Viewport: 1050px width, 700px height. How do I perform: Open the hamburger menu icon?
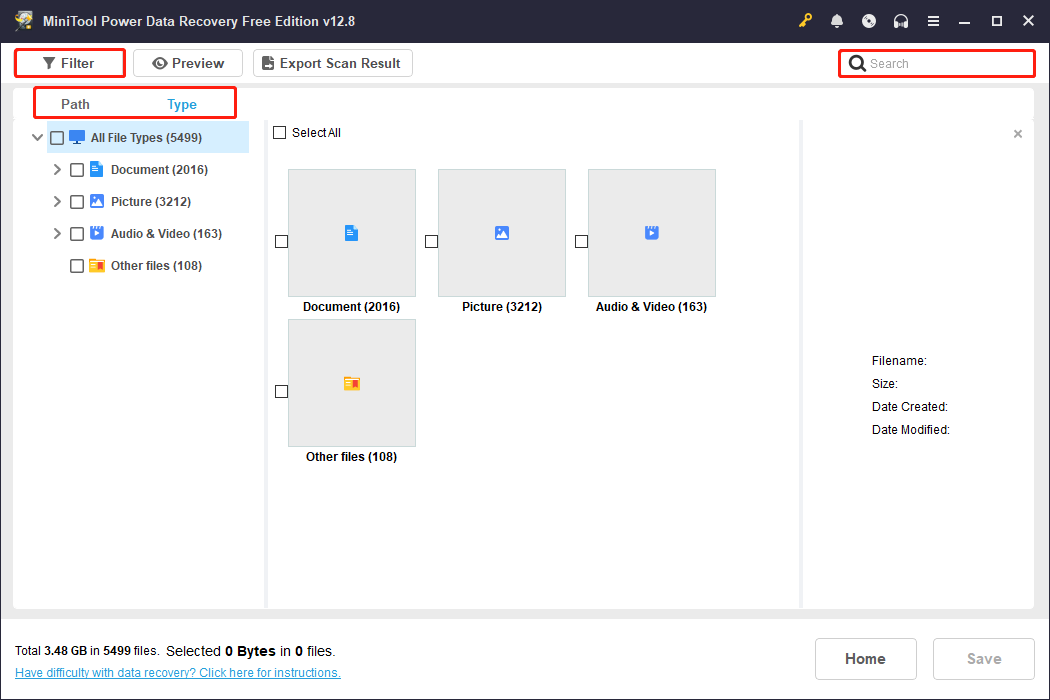coord(933,20)
